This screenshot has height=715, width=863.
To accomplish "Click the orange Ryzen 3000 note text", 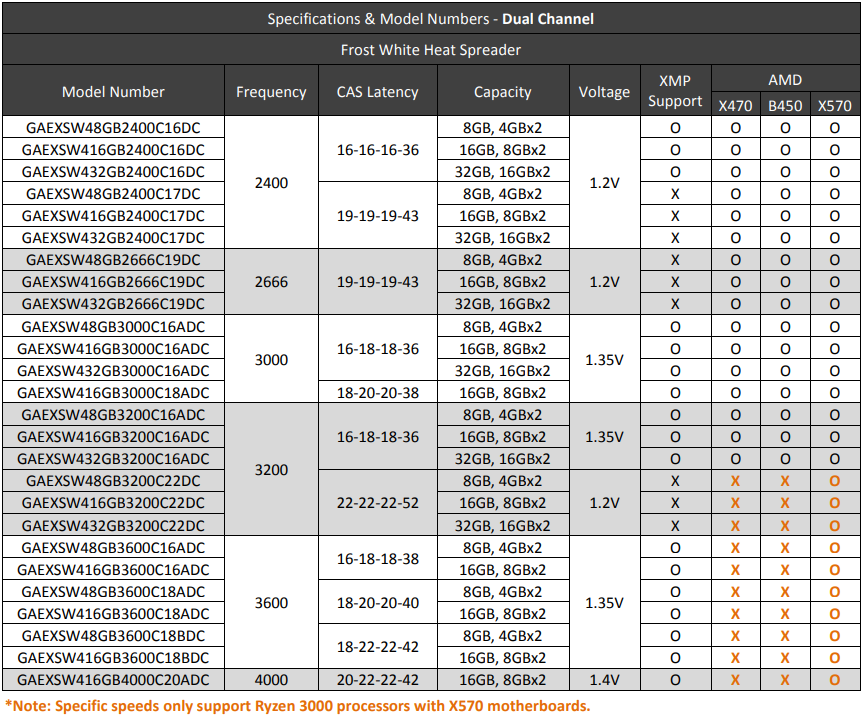I will [297, 706].
